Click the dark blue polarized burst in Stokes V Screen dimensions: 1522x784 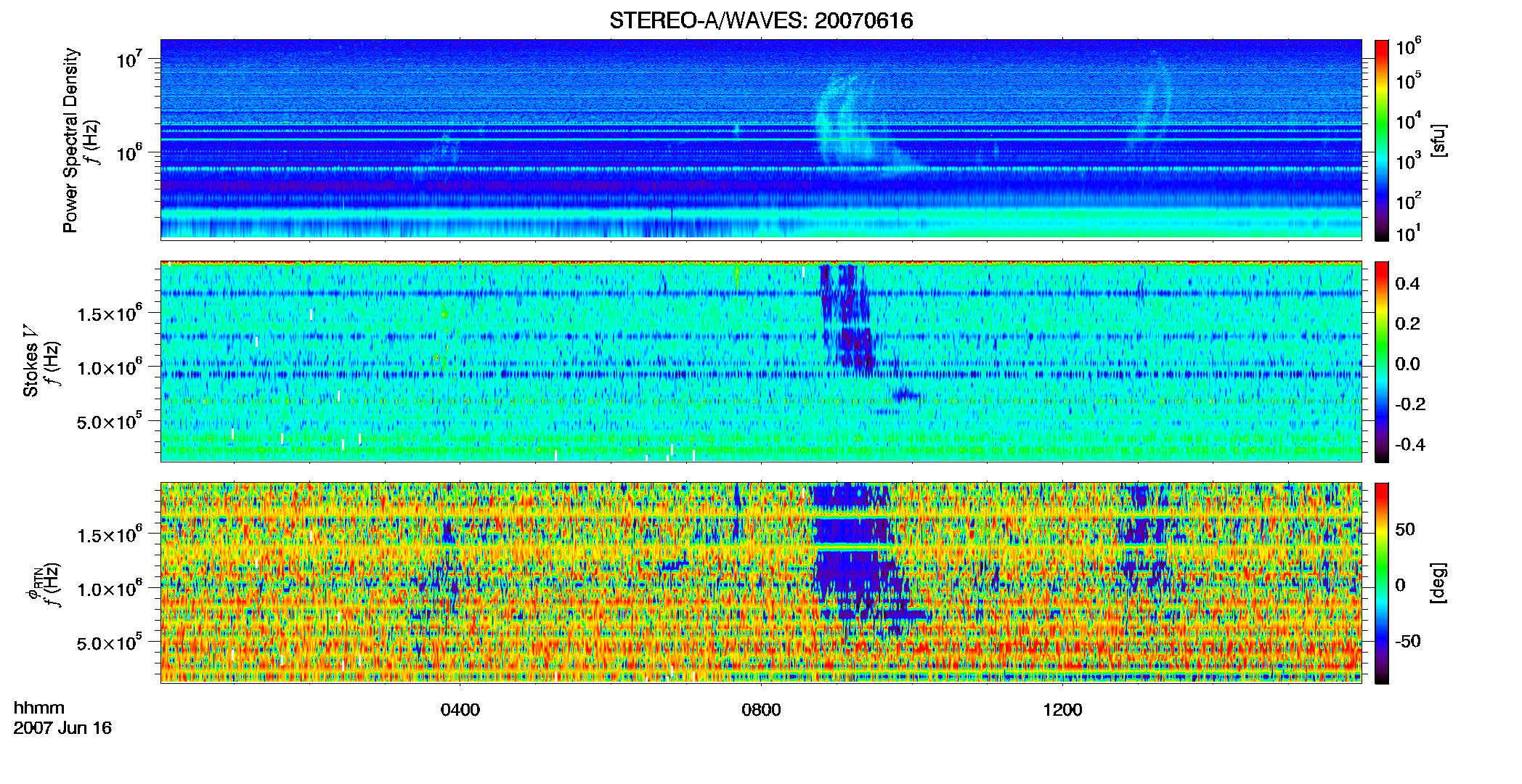coord(846,319)
